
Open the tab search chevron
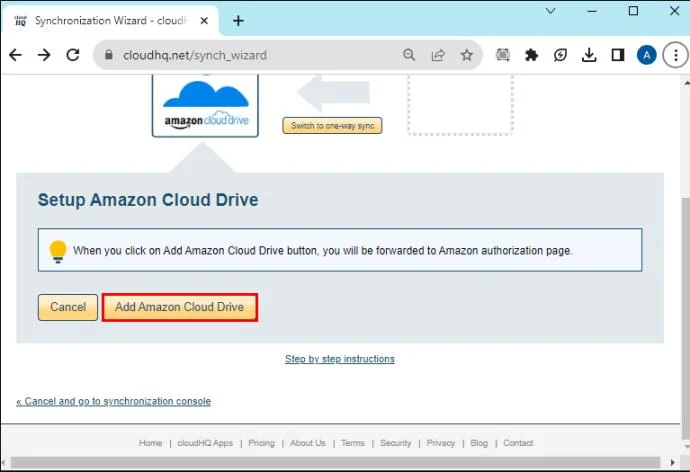point(551,11)
